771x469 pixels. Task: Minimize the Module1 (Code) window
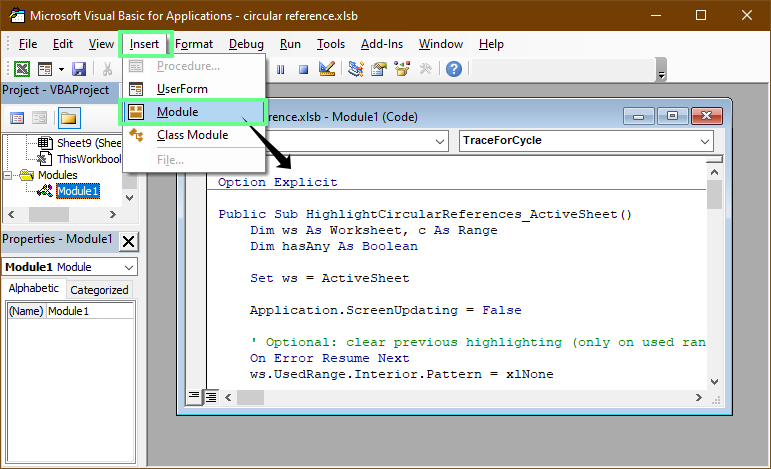pyautogui.click(x=638, y=117)
